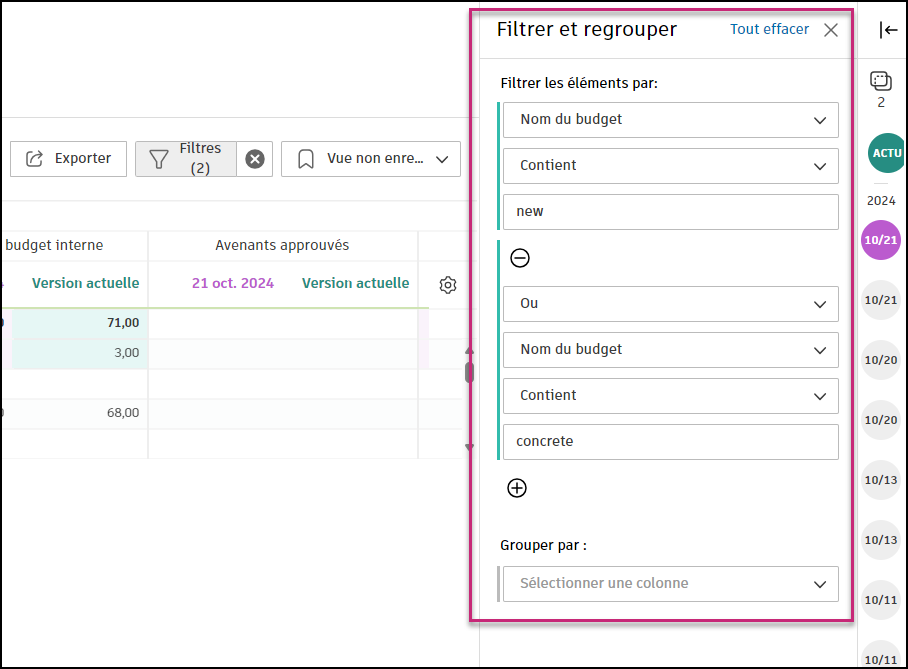Remove the second filter with the minus icon
This screenshot has height=669, width=908.
pos(520,258)
